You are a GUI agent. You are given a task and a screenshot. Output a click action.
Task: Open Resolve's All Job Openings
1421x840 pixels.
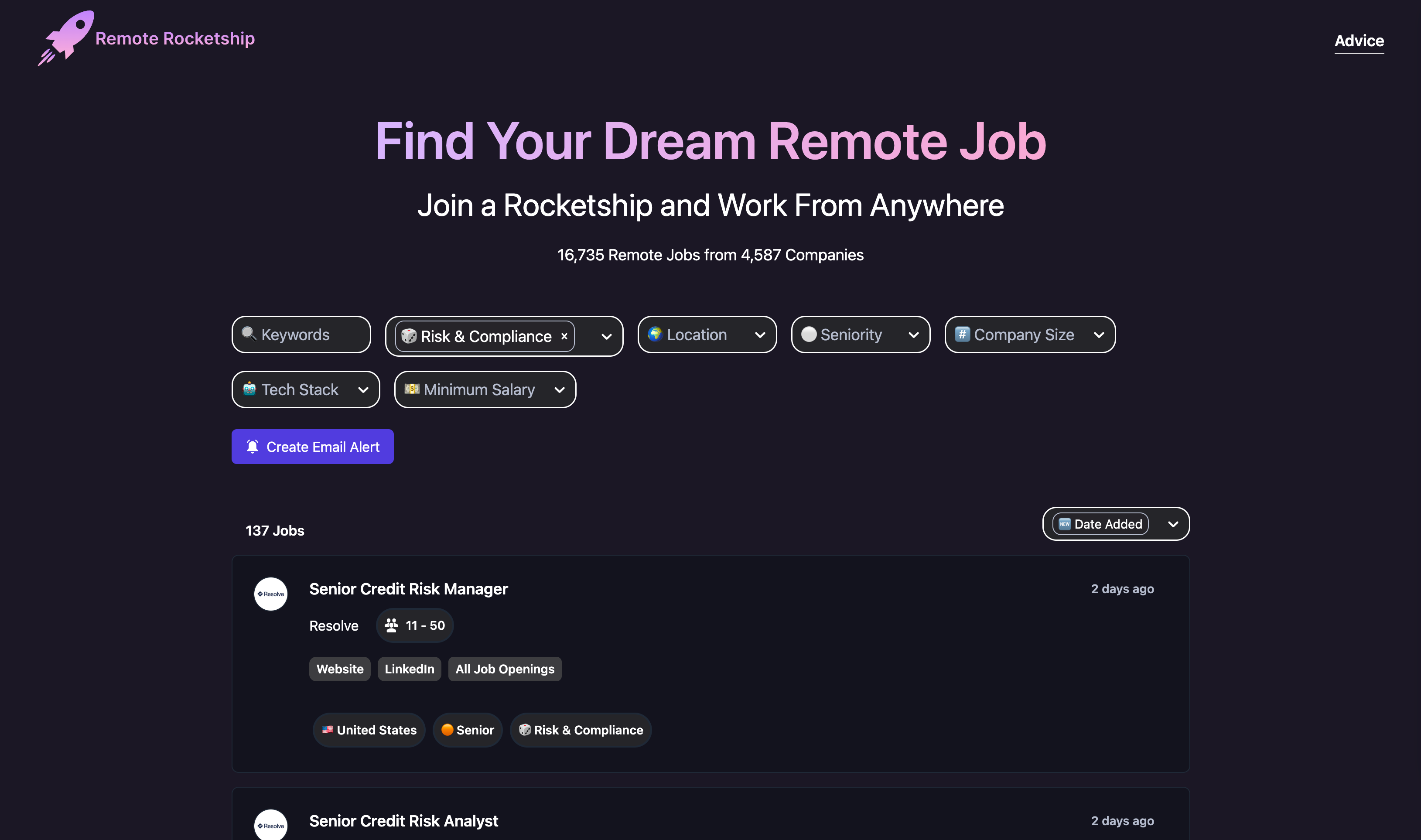[504, 669]
